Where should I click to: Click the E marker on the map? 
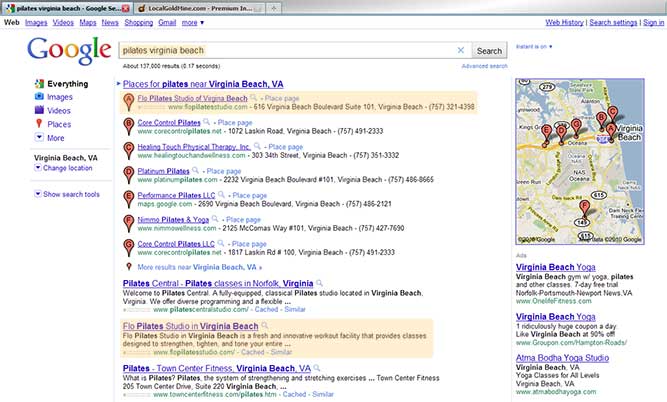547,134
